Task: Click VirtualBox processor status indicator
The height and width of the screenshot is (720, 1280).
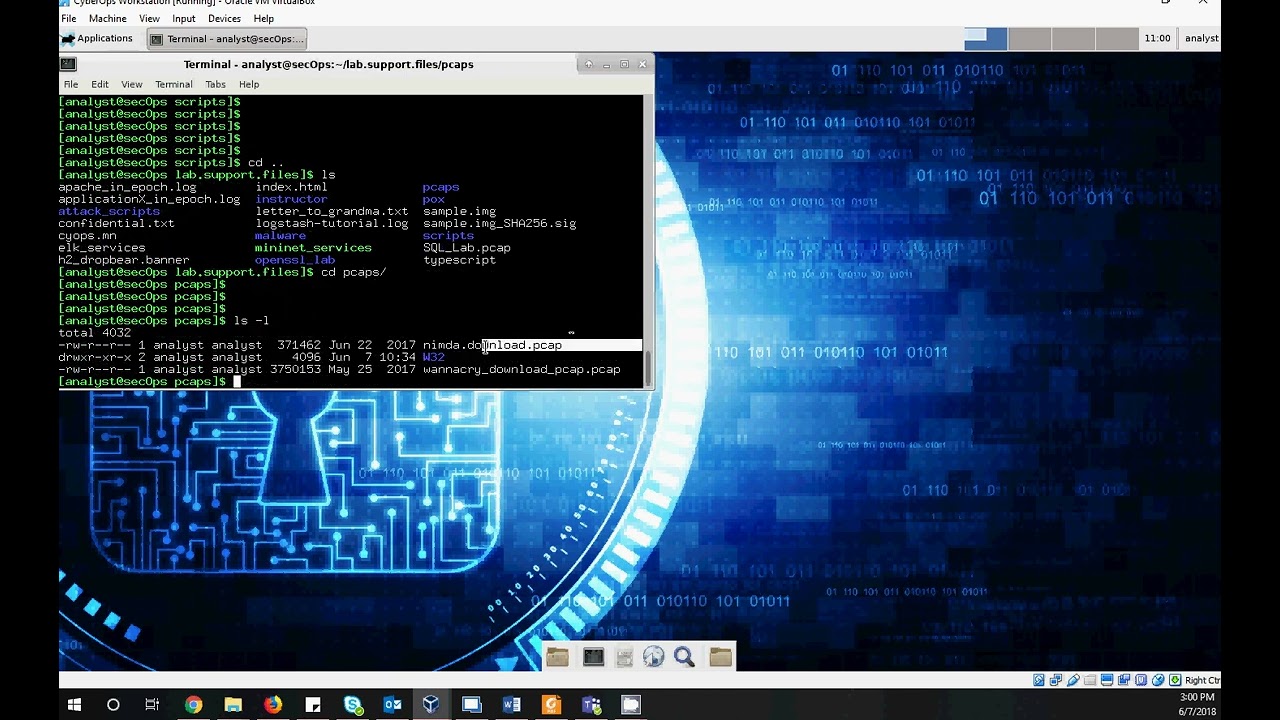Action: [1141, 680]
